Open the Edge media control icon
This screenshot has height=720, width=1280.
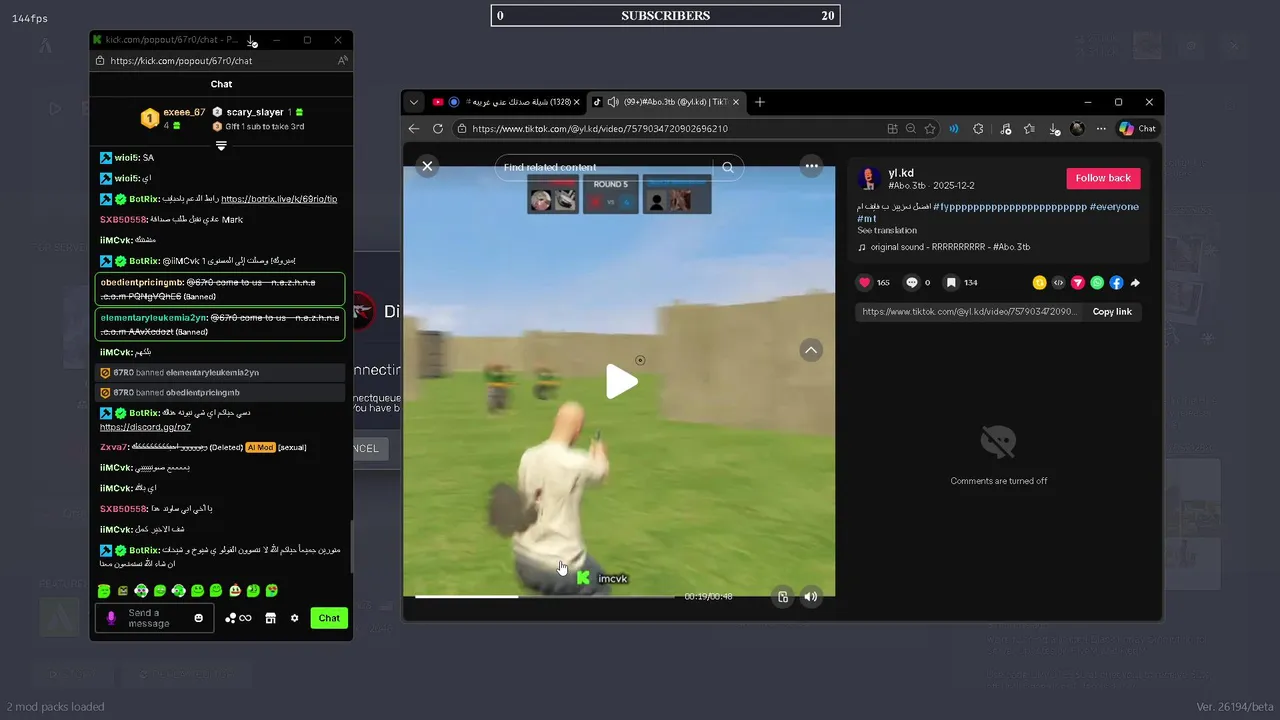(x=1005, y=129)
